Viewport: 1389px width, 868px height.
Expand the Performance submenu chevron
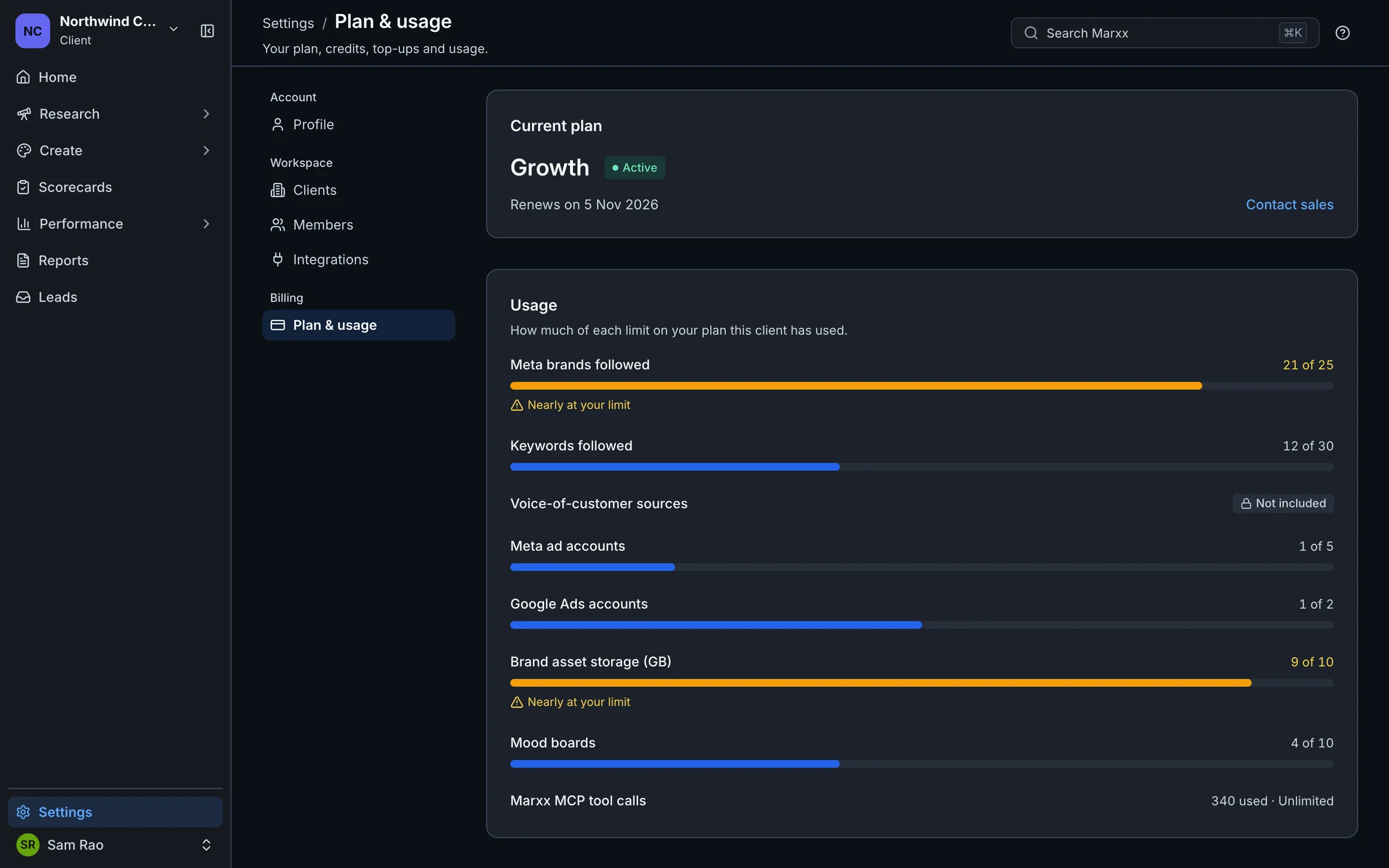(206, 224)
